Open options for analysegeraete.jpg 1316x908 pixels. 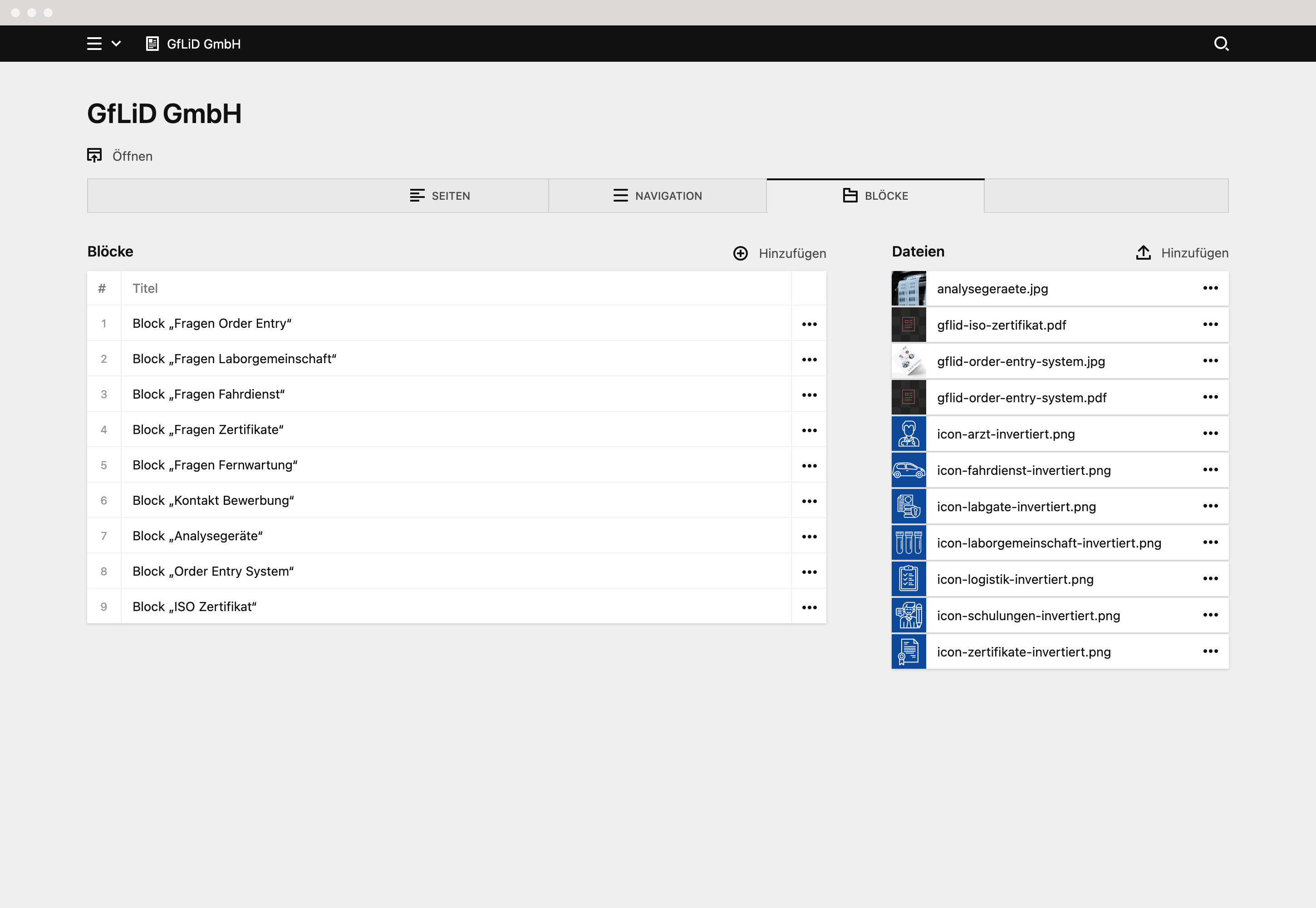click(x=1210, y=288)
